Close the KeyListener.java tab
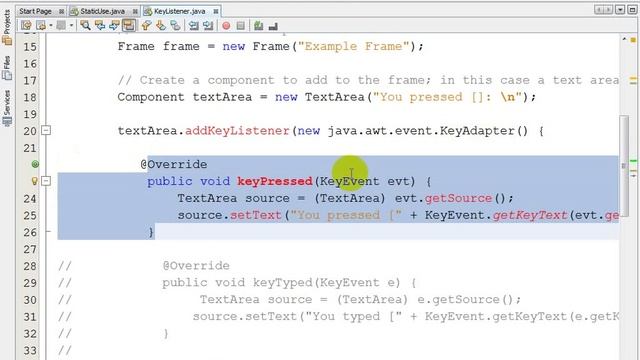 tap(216, 11)
